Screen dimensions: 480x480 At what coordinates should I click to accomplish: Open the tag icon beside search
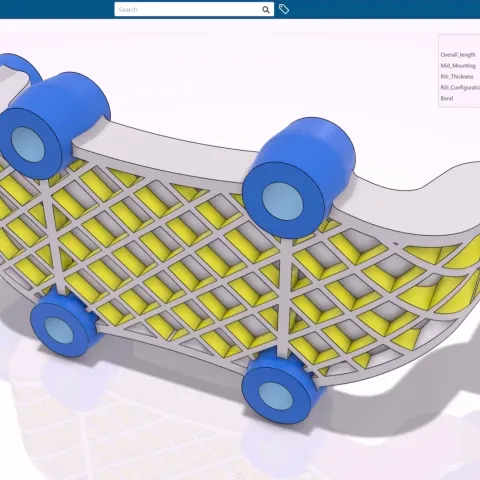click(x=284, y=9)
